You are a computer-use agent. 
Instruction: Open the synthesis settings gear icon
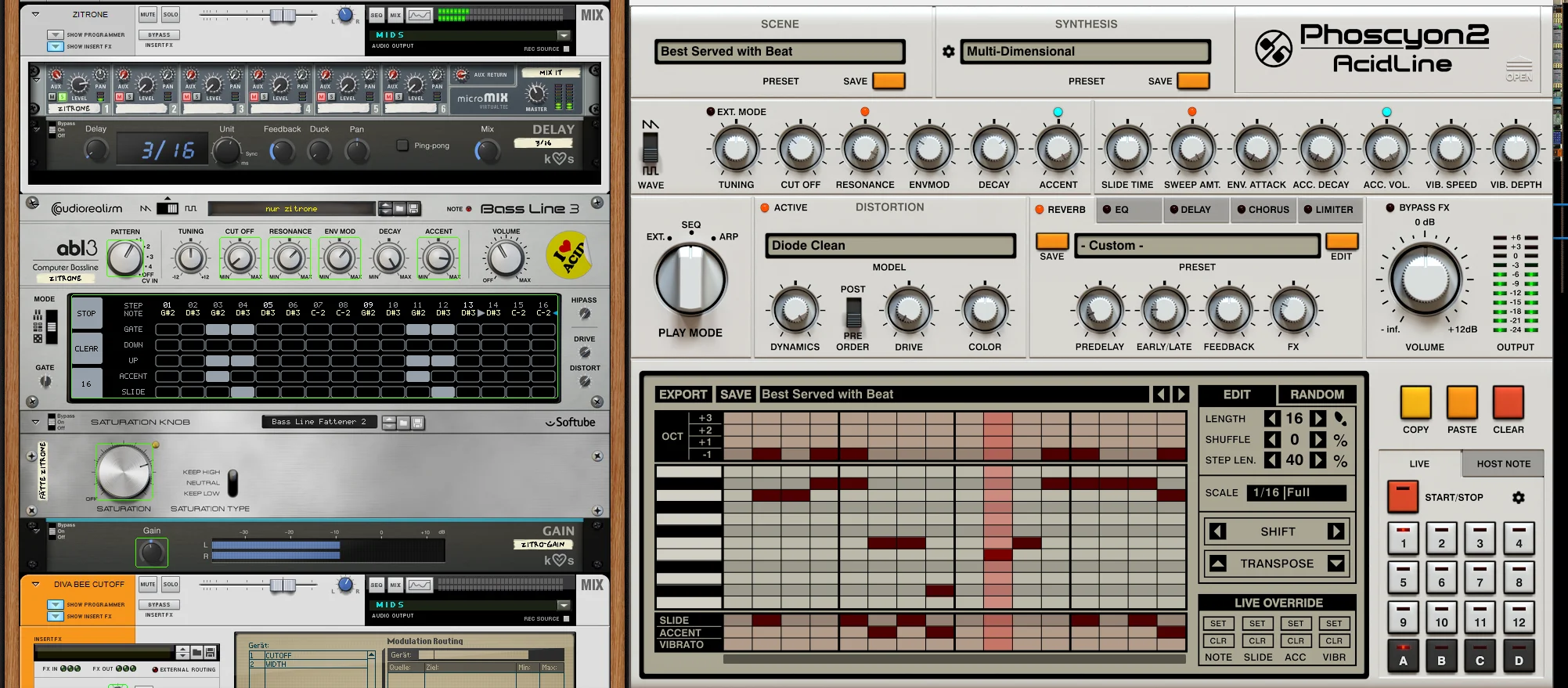[949, 52]
